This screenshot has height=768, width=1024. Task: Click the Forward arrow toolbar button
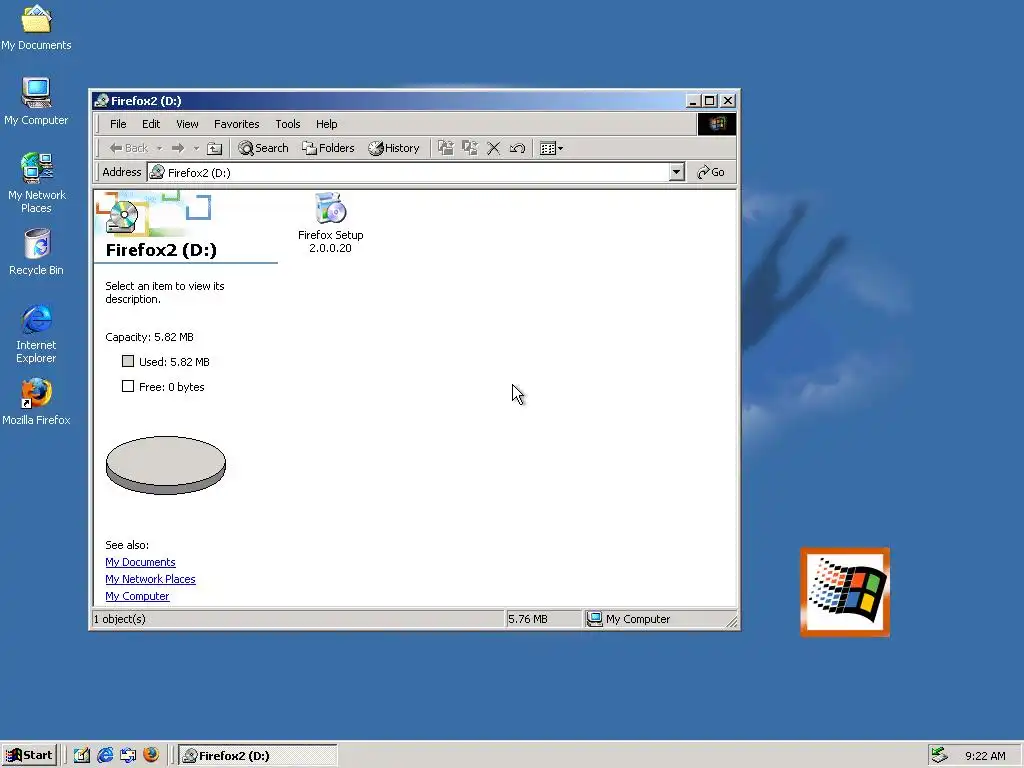178,148
